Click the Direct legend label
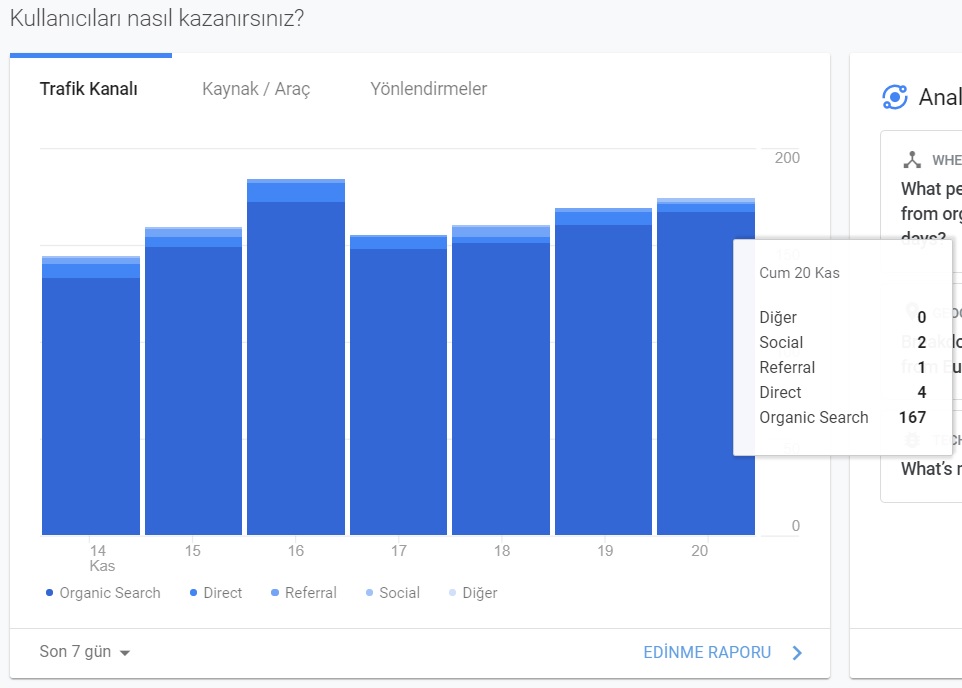The width and height of the screenshot is (962, 688). coord(223,593)
